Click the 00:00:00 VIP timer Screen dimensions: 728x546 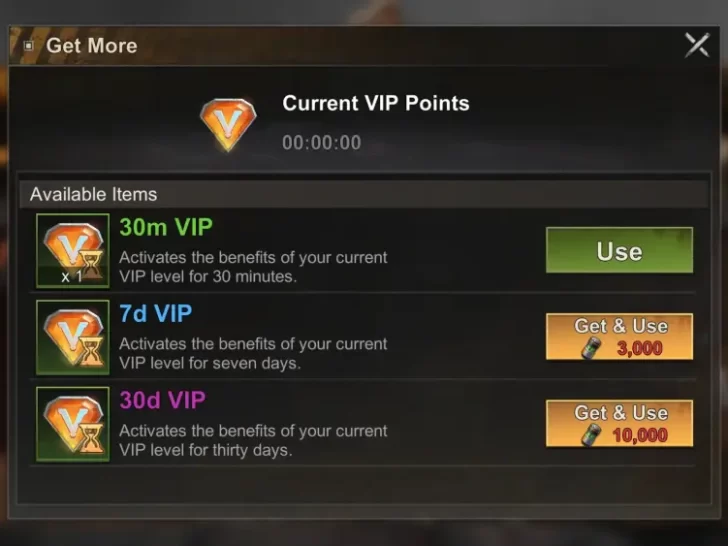click(x=322, y=143)
